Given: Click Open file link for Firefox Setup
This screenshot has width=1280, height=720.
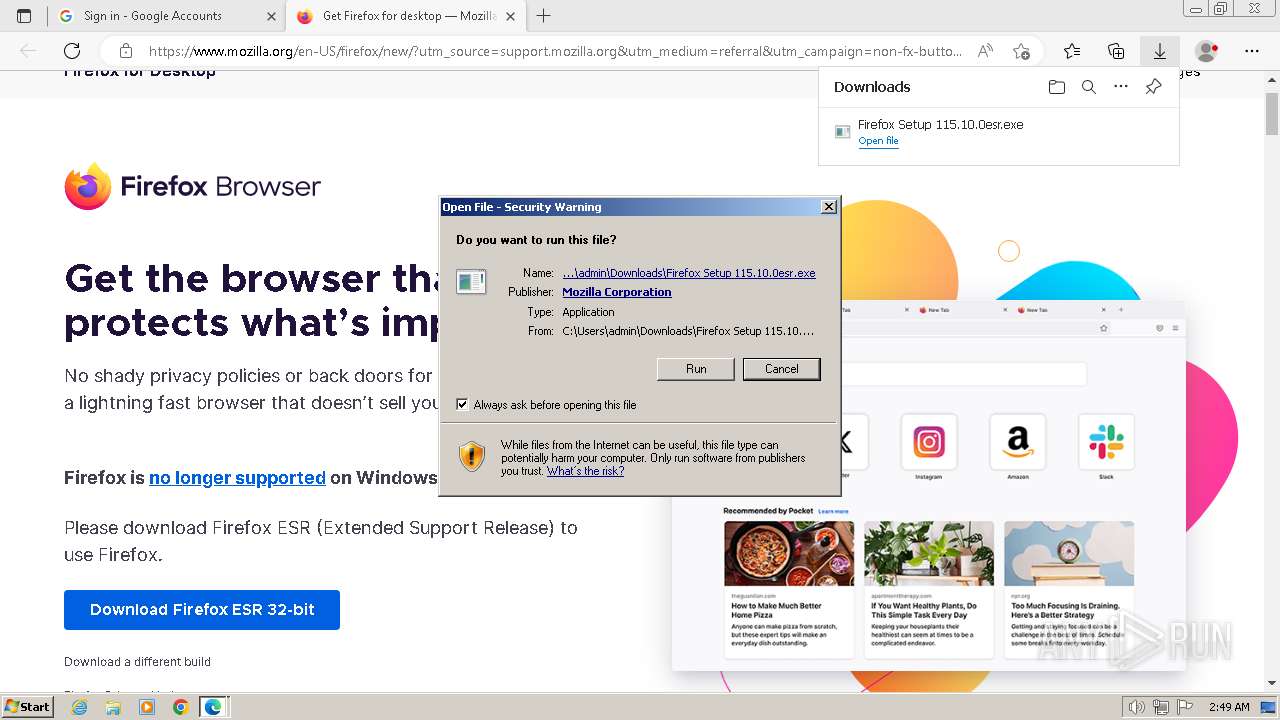Looking at the screenshot, I should [x=878, y=141].
